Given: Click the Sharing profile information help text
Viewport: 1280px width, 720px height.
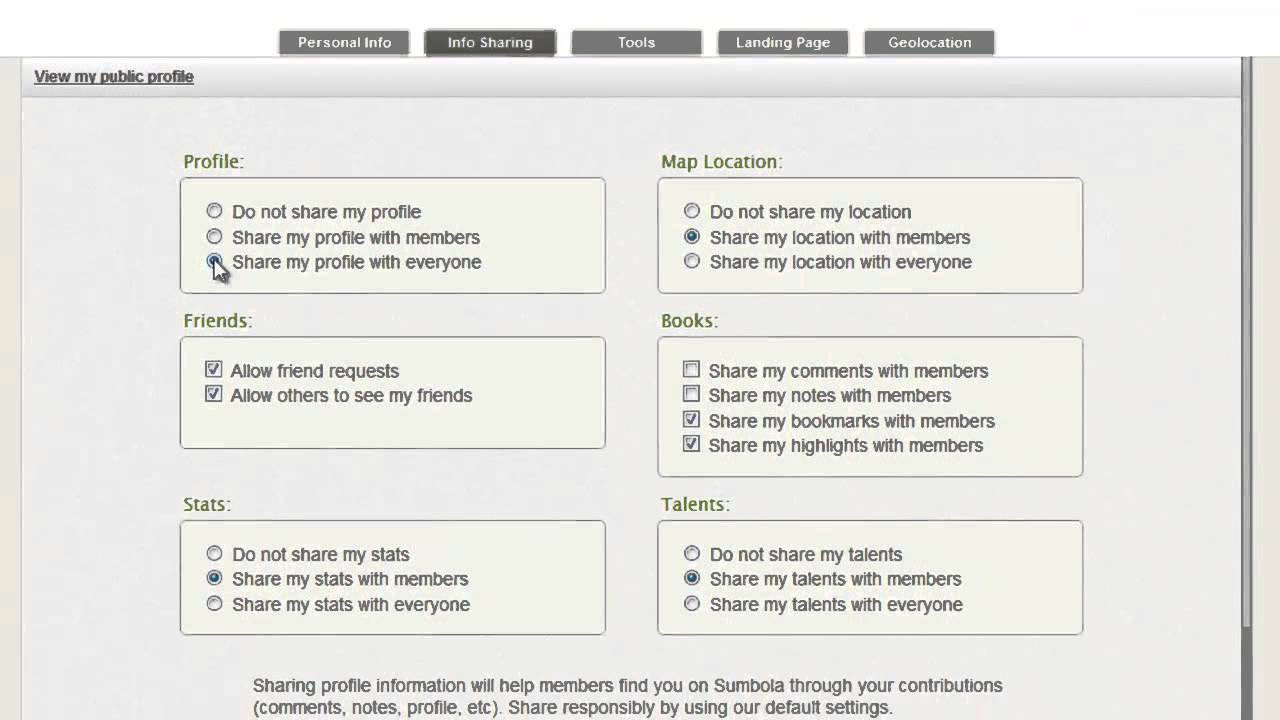Looking at the screenshot, I should coord(627,697).
